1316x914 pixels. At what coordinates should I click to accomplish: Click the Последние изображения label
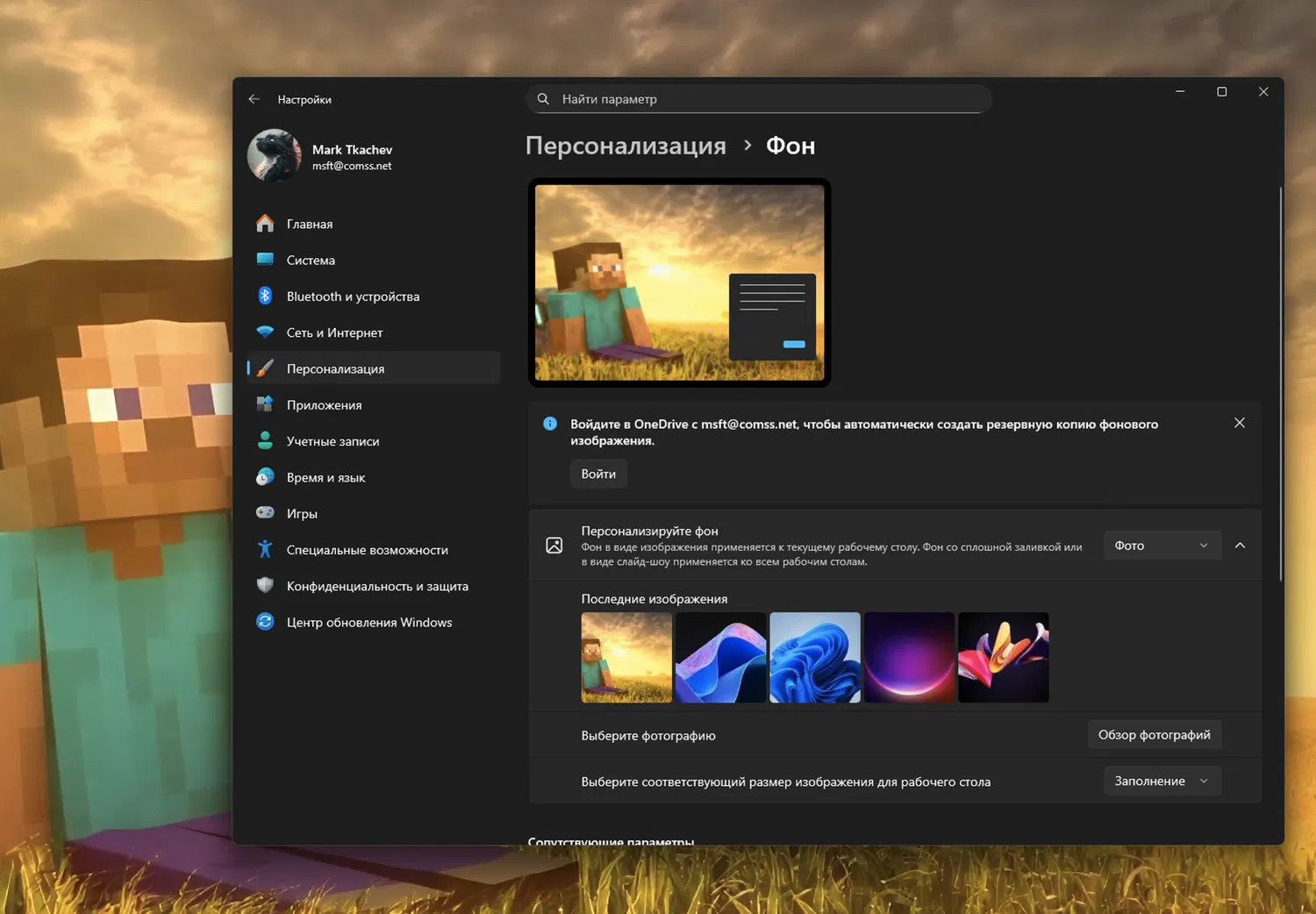[x=654, y=599]
